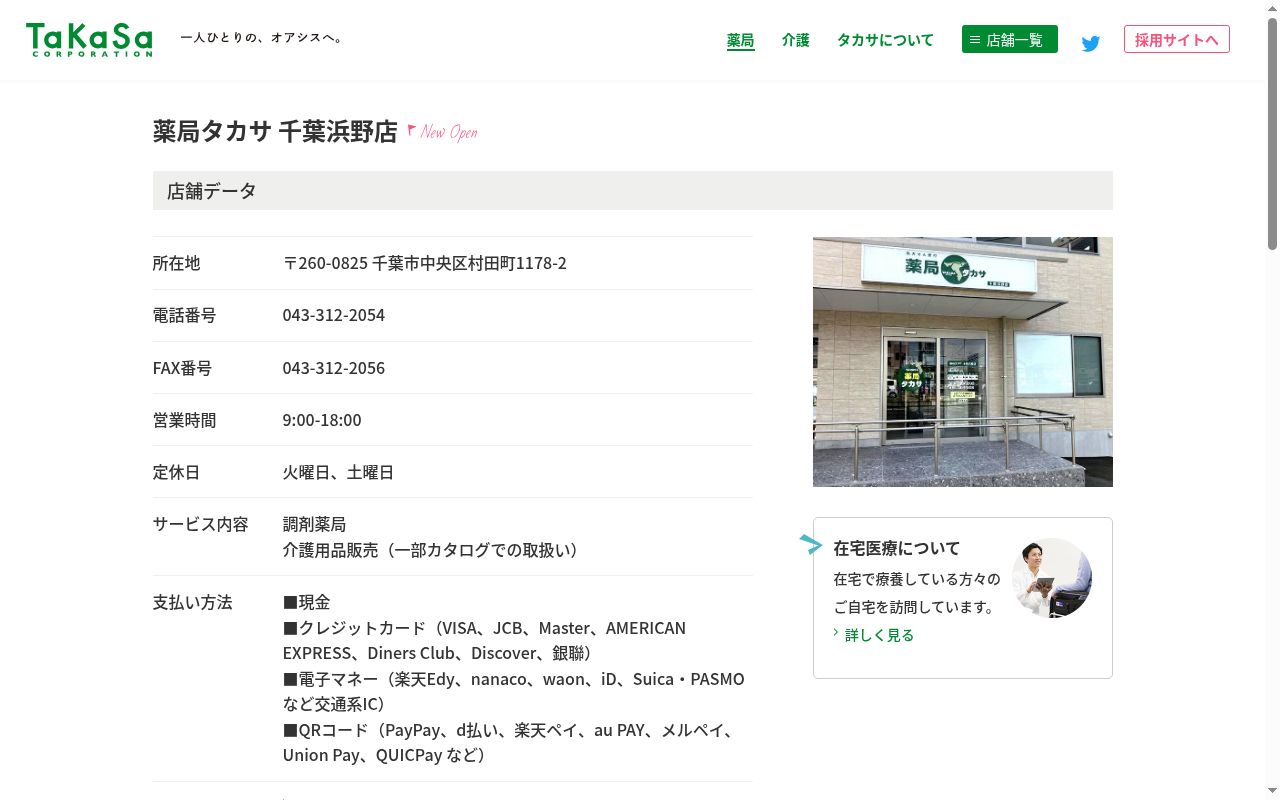Click the FAX番号 row label
The height and width of the screenshot is (800, 1280).
(x=182, y=368)
